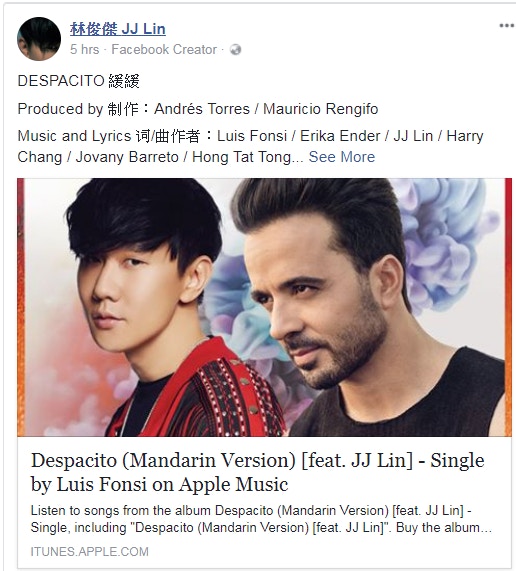Open the Despacito cover art preview image
The width and height of the screenshot is (516, 571).
[x=264, y=307]
